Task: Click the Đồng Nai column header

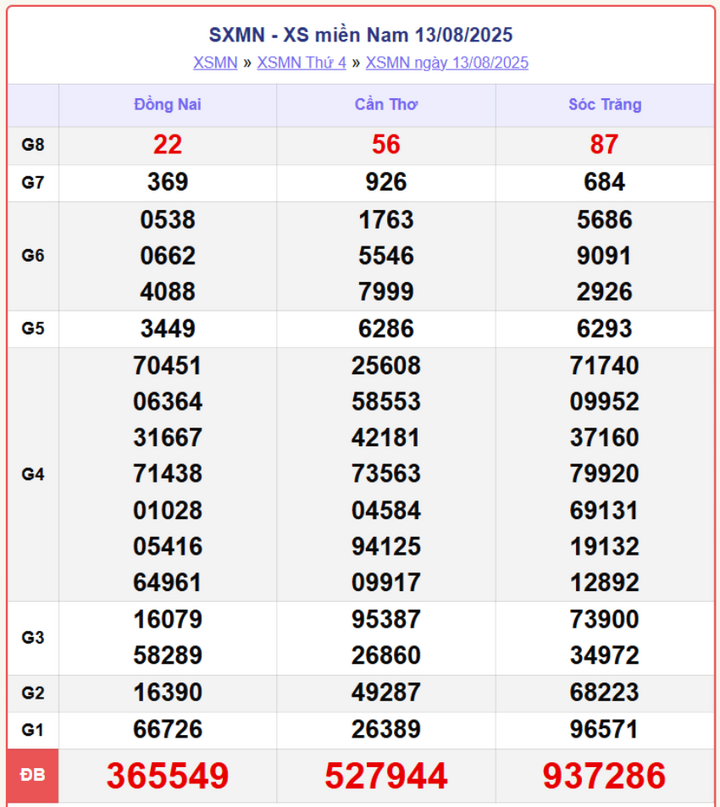Action: 167,104
